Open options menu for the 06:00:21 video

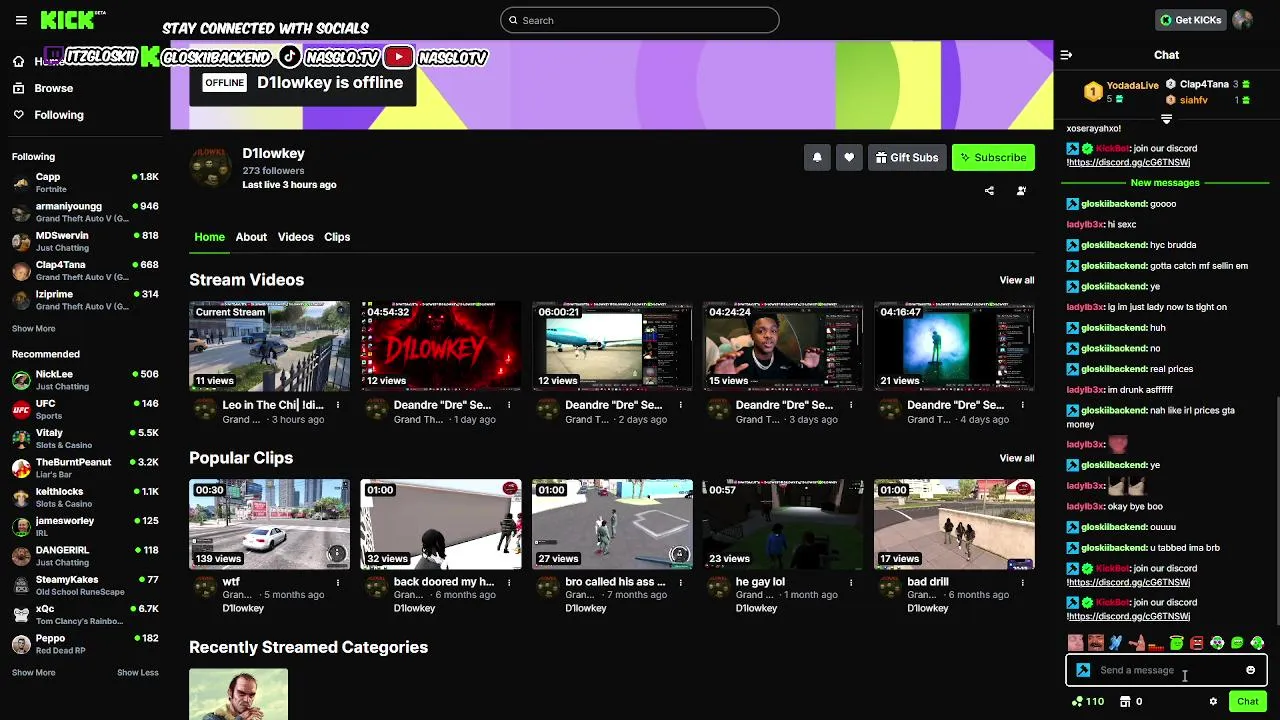[x=680, y=405]
